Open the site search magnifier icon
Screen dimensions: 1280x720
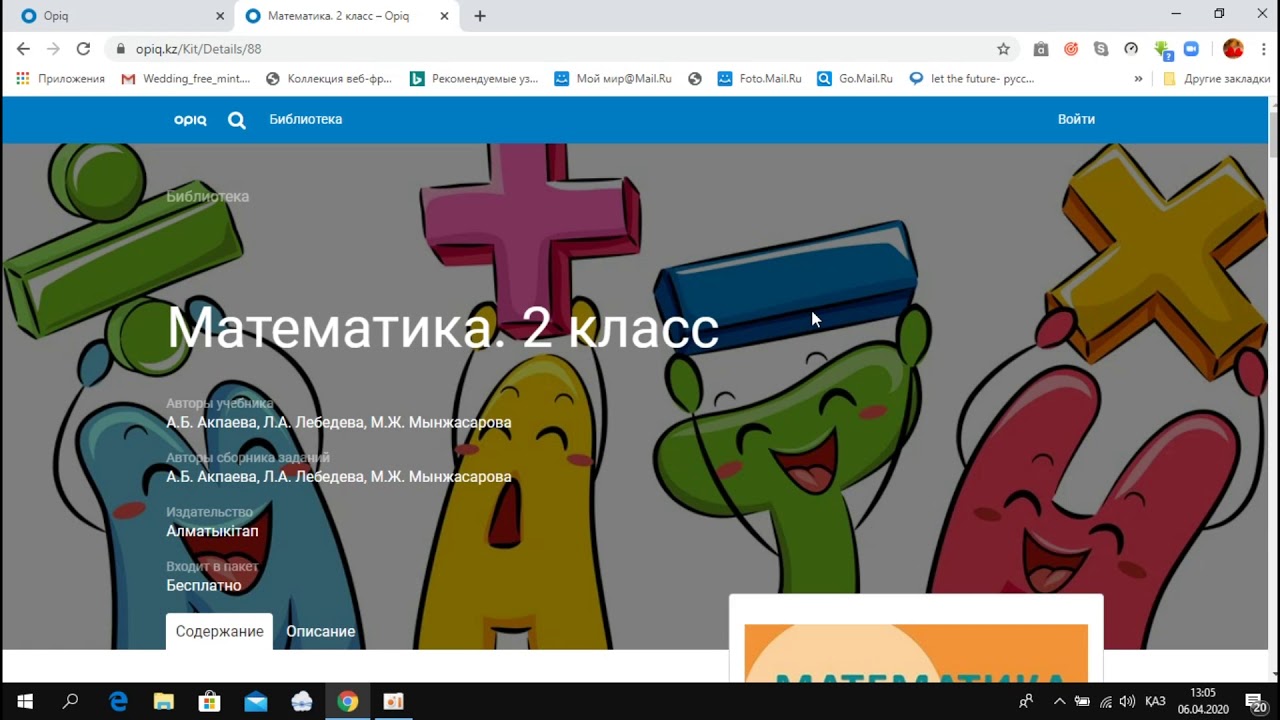[236, 120]
